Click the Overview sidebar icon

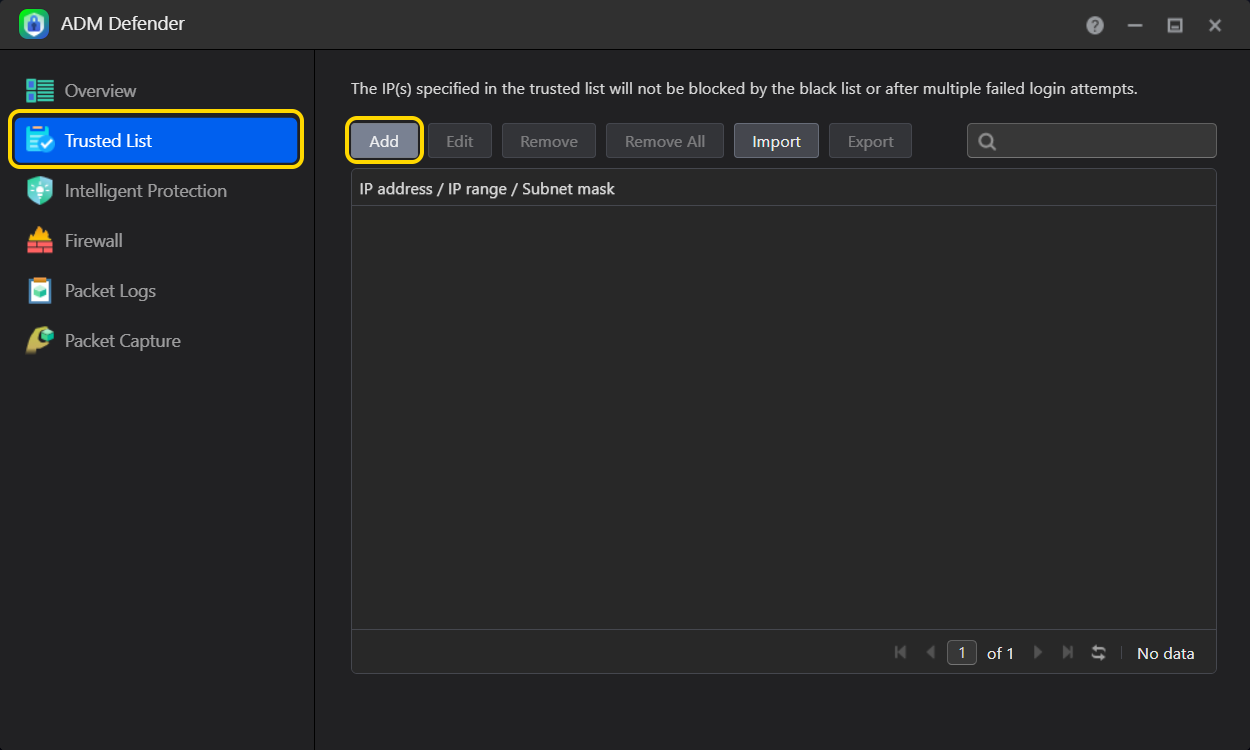click(40, 91)
